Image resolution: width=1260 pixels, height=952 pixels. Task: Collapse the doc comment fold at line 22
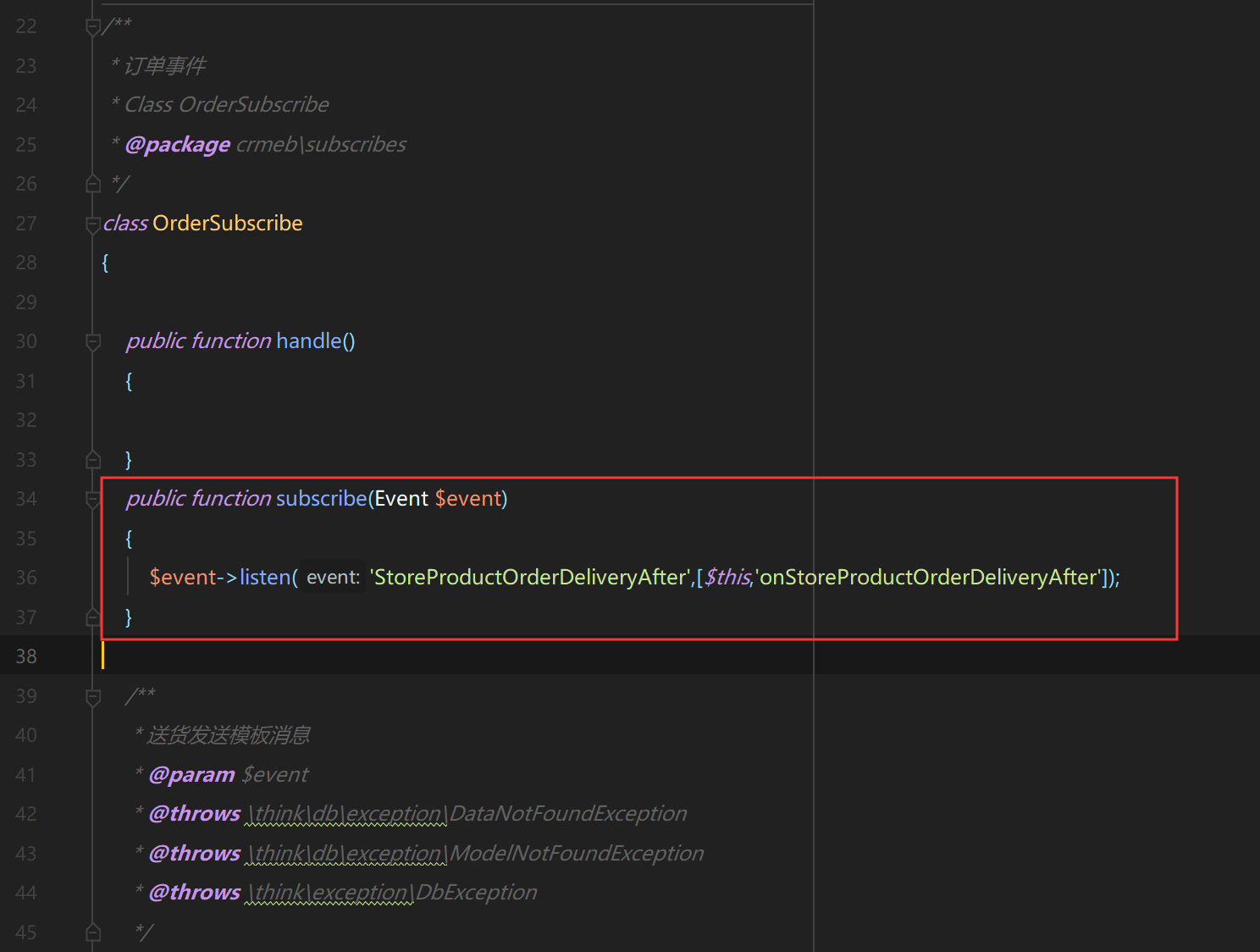(93, 27)
